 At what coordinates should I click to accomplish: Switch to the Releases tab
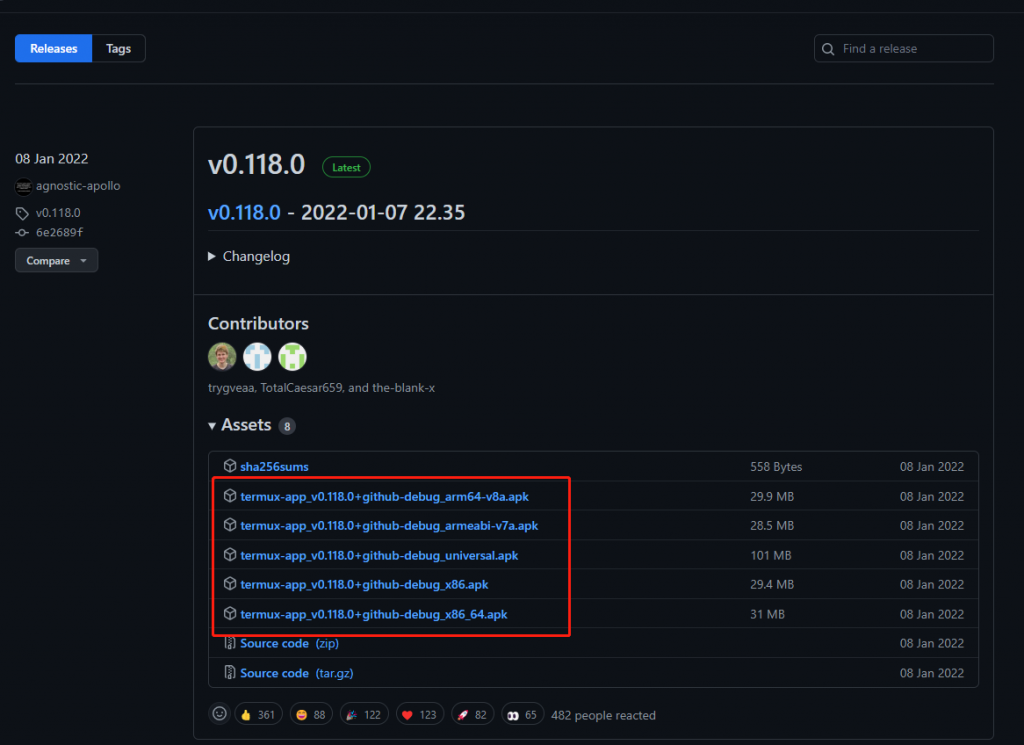(x=54, y=48)
